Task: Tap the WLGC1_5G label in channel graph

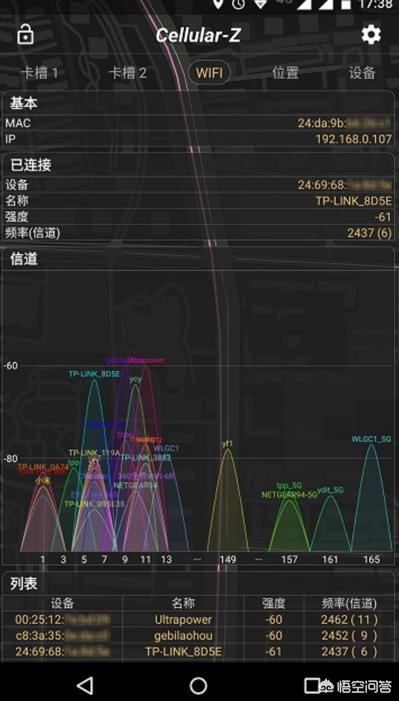Action: [x=371, y=439]
